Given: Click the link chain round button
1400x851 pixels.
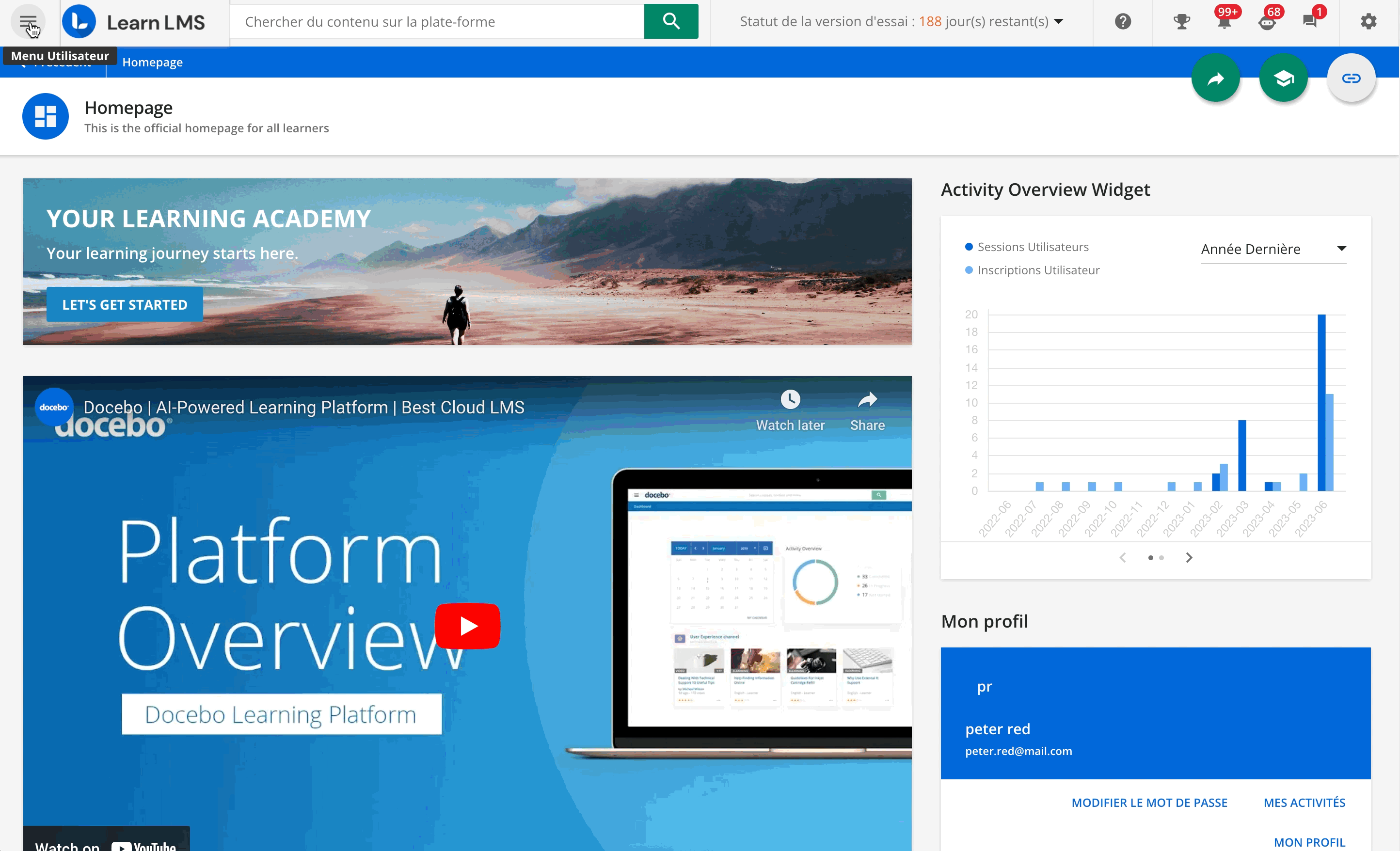Looking at the screenshot, I should [1351, 79].
